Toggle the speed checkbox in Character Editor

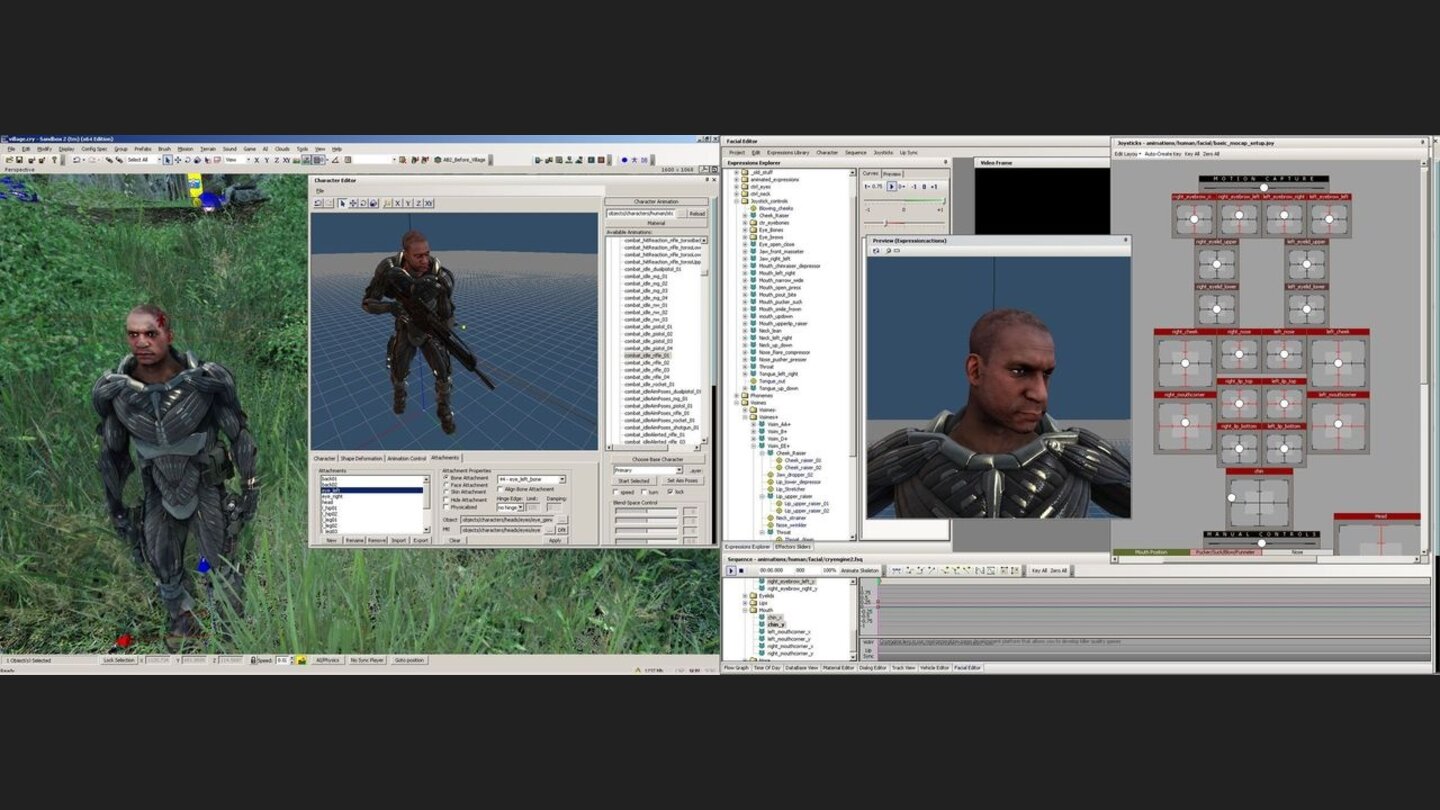616,492
